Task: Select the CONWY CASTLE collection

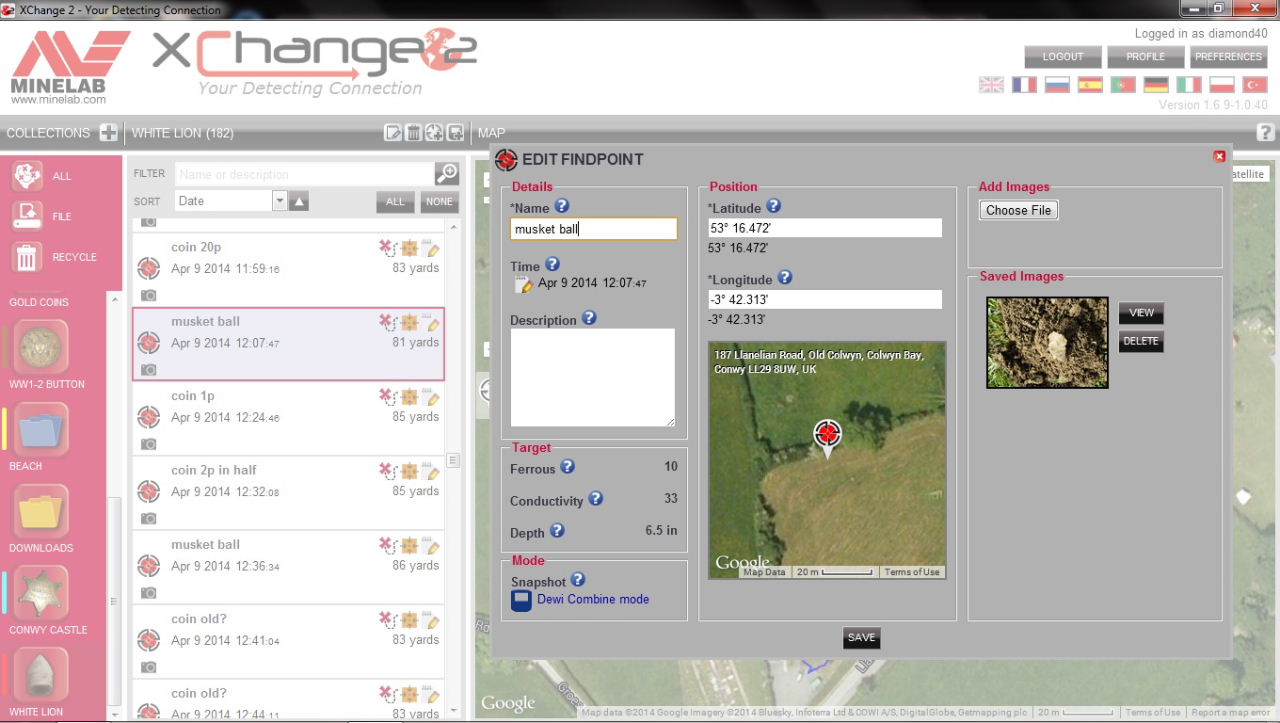Action: 41,593
